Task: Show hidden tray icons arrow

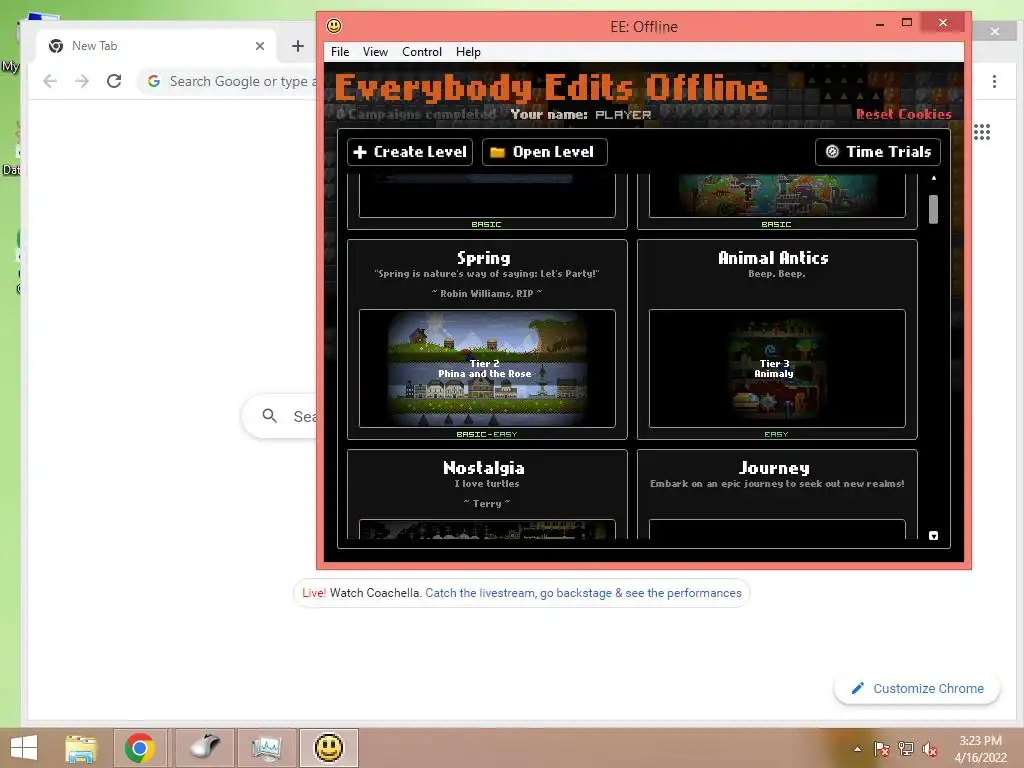Action: click(x=857, y=749)
